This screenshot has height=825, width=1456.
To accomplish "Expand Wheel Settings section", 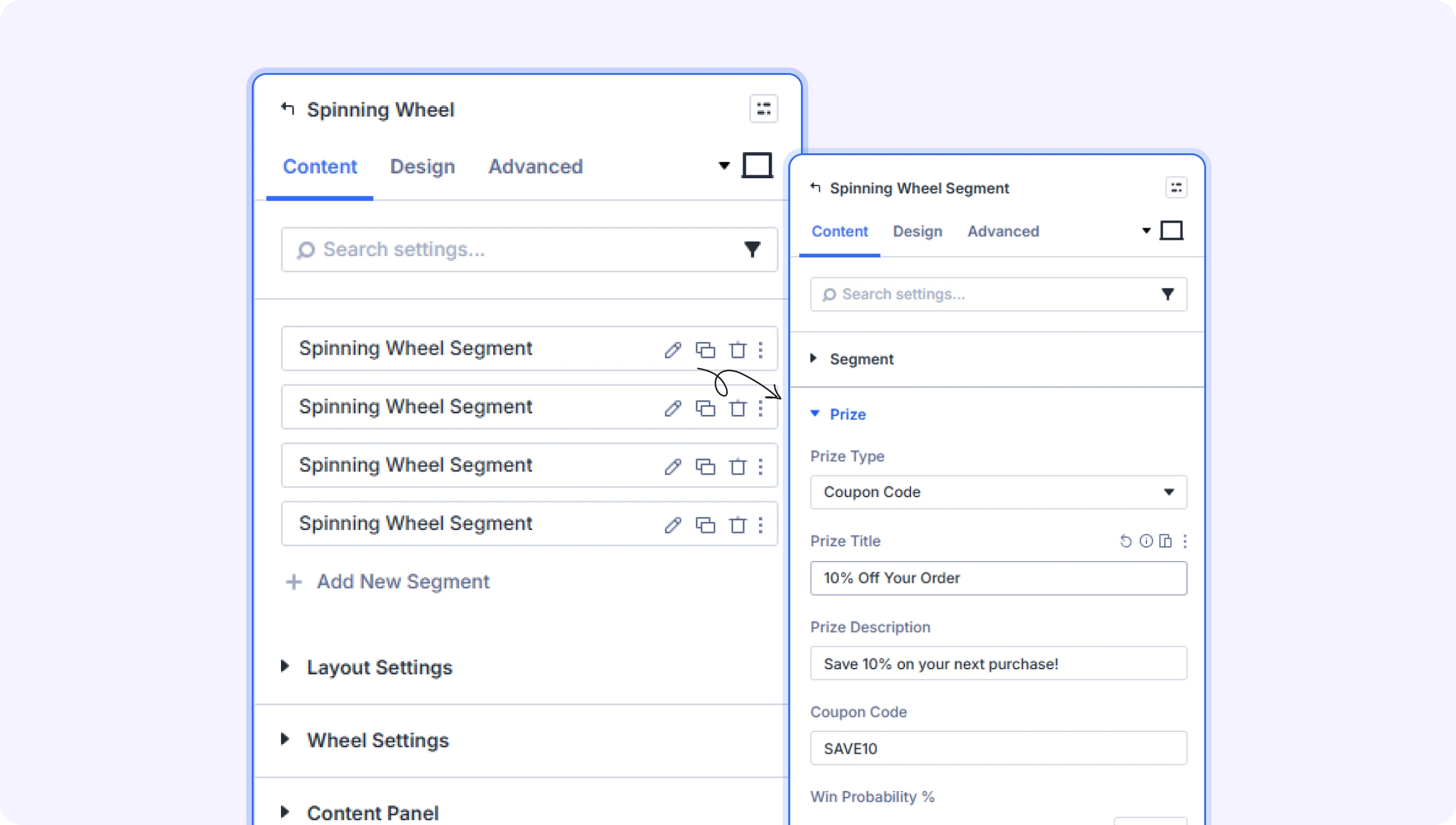I will click(366, 740).
